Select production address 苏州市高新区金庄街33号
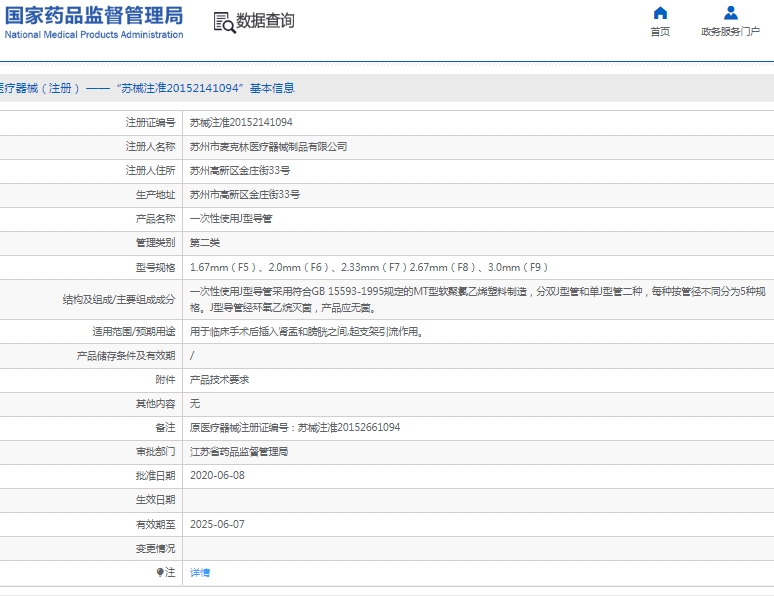 (x=245, y=195)
